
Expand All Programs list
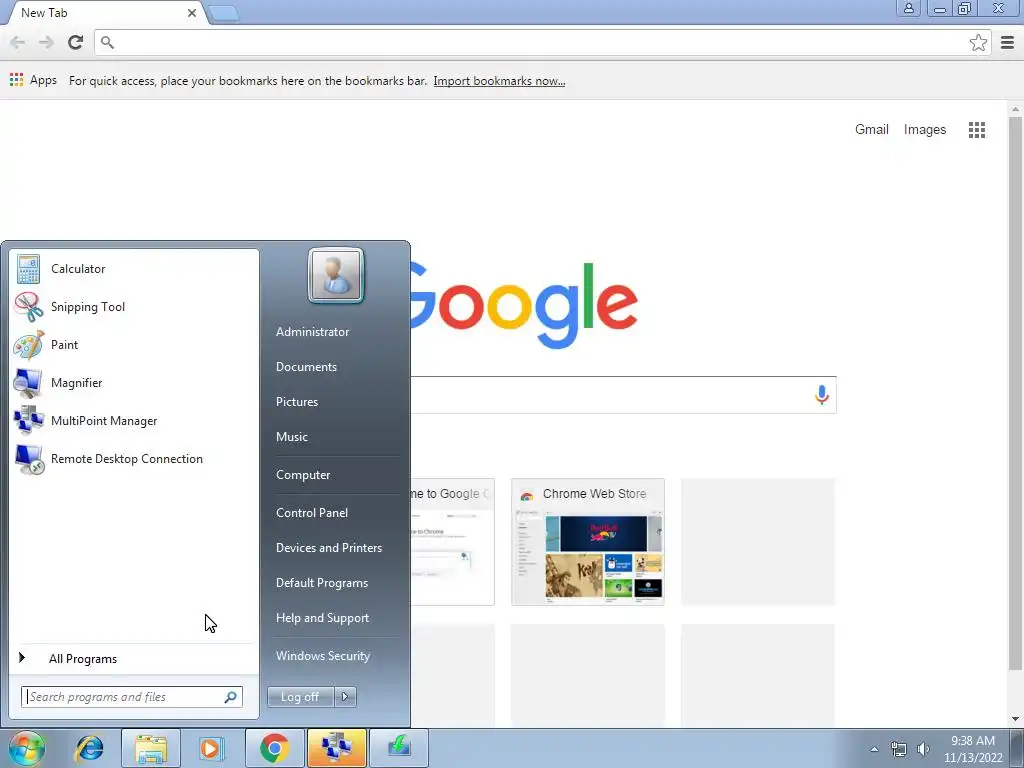(134, 659)
